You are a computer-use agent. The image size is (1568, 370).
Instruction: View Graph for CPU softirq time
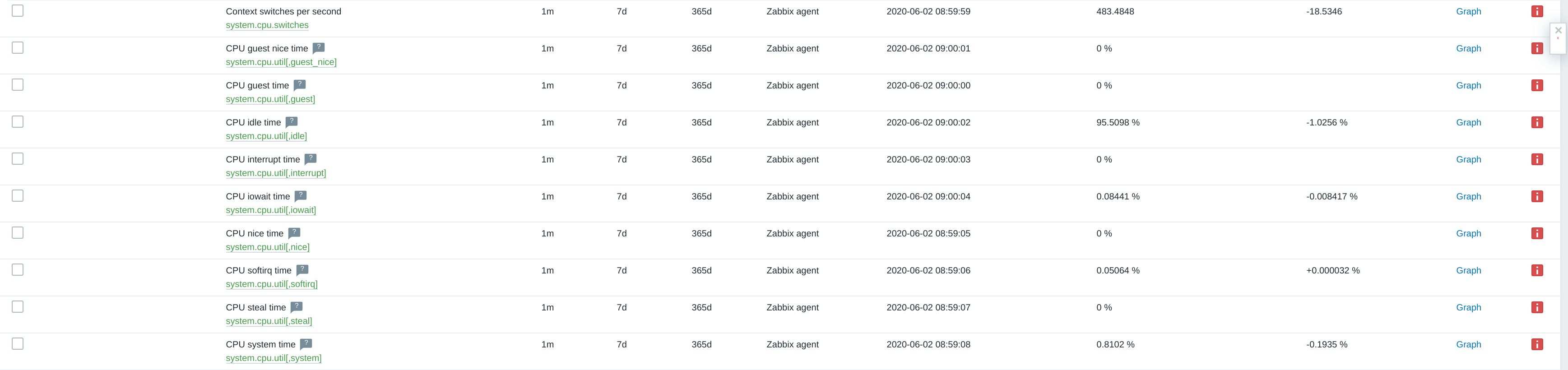click(1468, 270)
